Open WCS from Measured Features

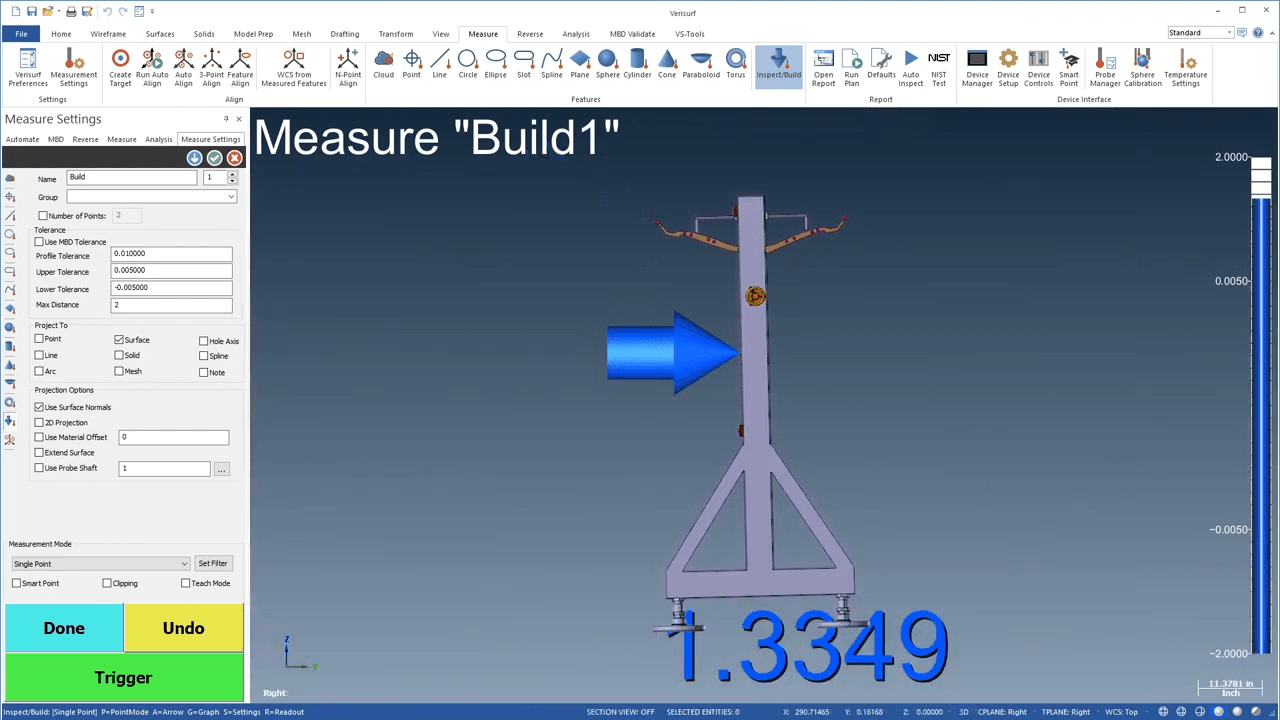pos(294,67)
